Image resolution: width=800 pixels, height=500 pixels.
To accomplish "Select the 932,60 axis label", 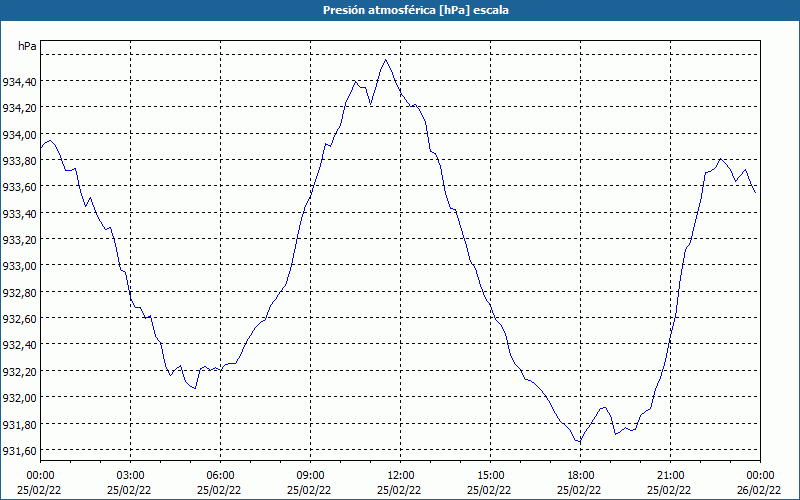I will coord(19,318).
